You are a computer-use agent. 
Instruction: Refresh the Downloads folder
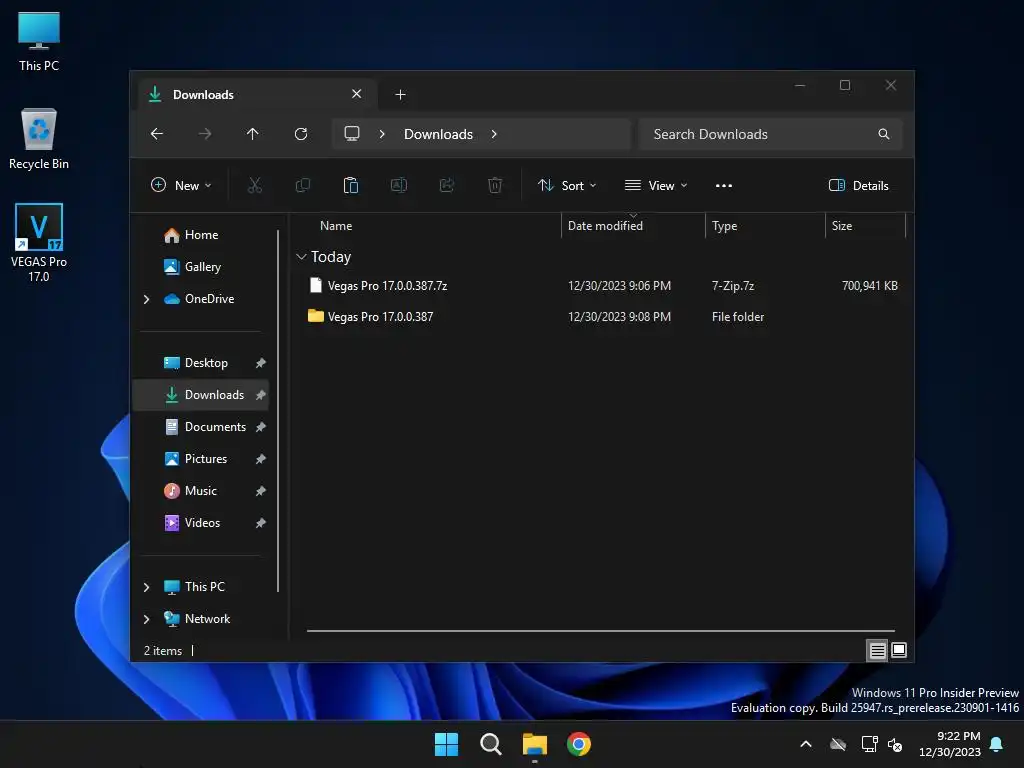(x=301, y=134)
